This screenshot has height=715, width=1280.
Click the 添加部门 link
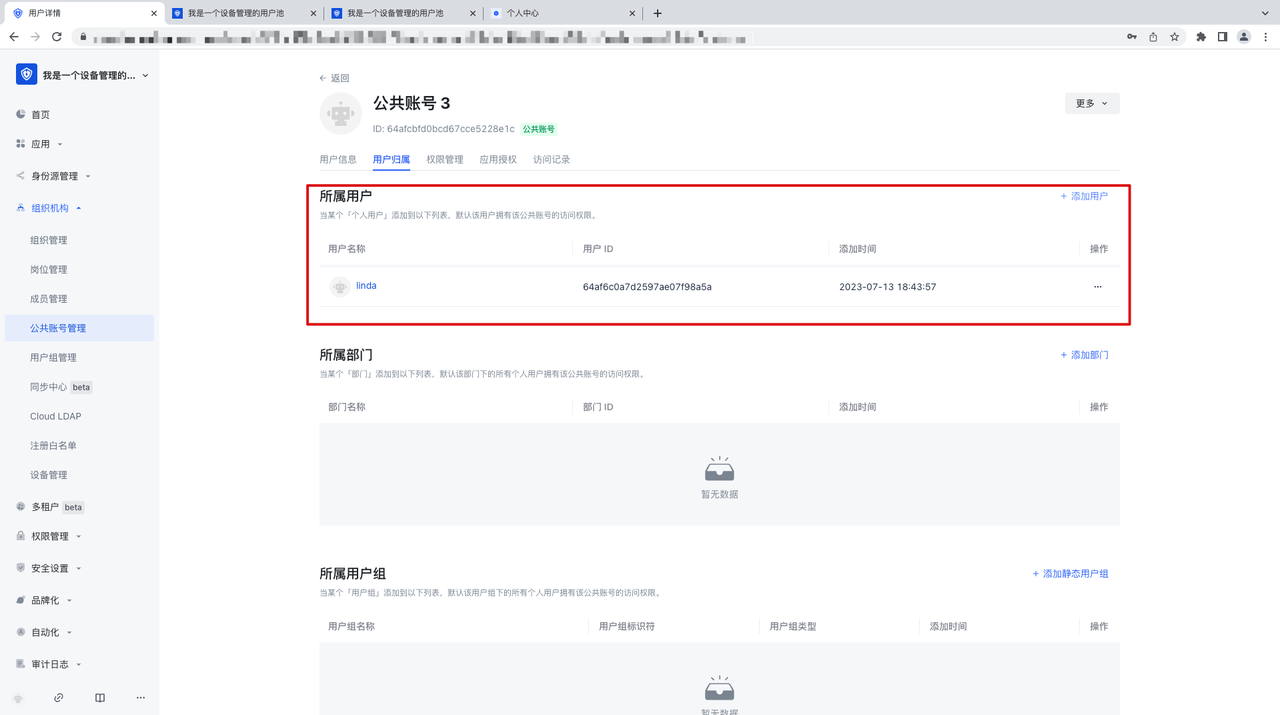coord(1084,355)
